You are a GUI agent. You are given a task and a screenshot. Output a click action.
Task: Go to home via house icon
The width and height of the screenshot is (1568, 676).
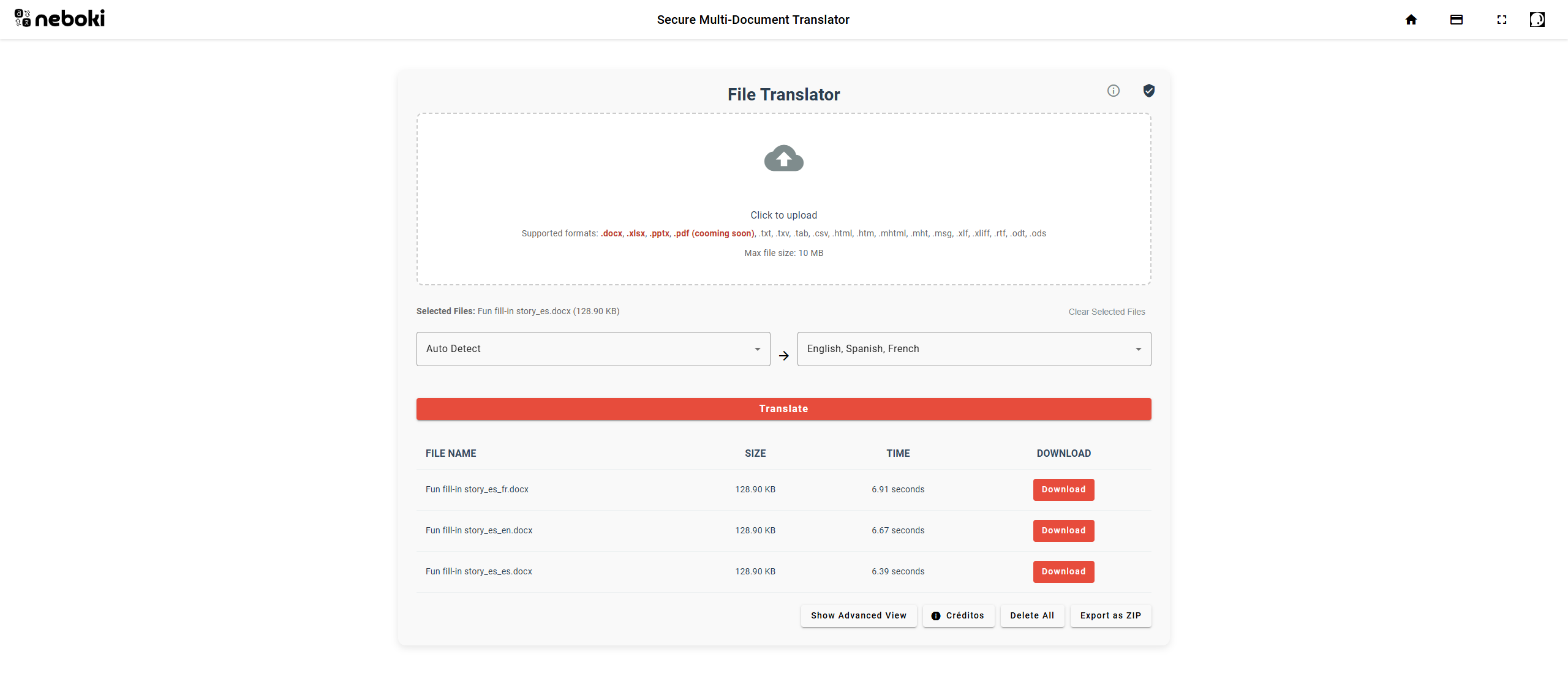(x=1411, y=20)
